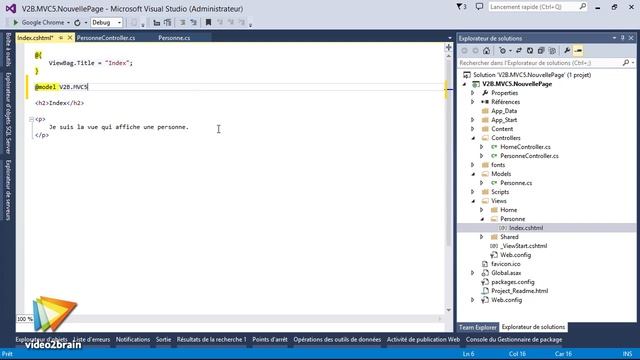The width and height of the screenshot is (640, 360).
Task: Collapse the V2B.MVC5.NouvellePage project node
Action: pyautogui.click(x=464, y=84)
